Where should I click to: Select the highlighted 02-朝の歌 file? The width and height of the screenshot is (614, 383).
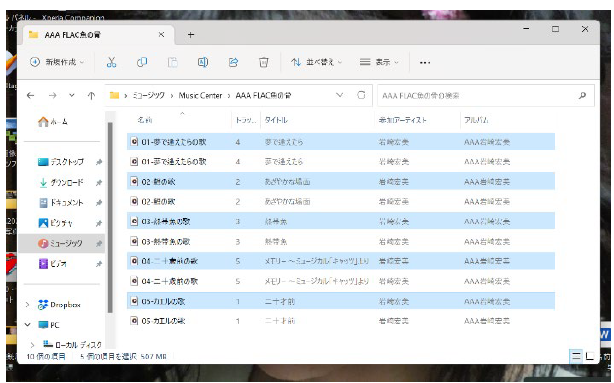[341, 181]
